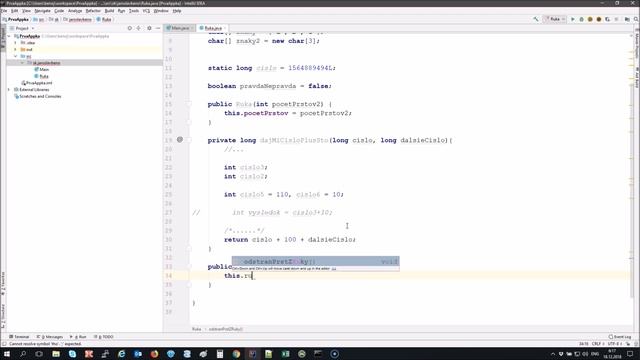Open Firefox from the taskbar
The width and height of the screenshot is (640, 360).
[154, 354]
